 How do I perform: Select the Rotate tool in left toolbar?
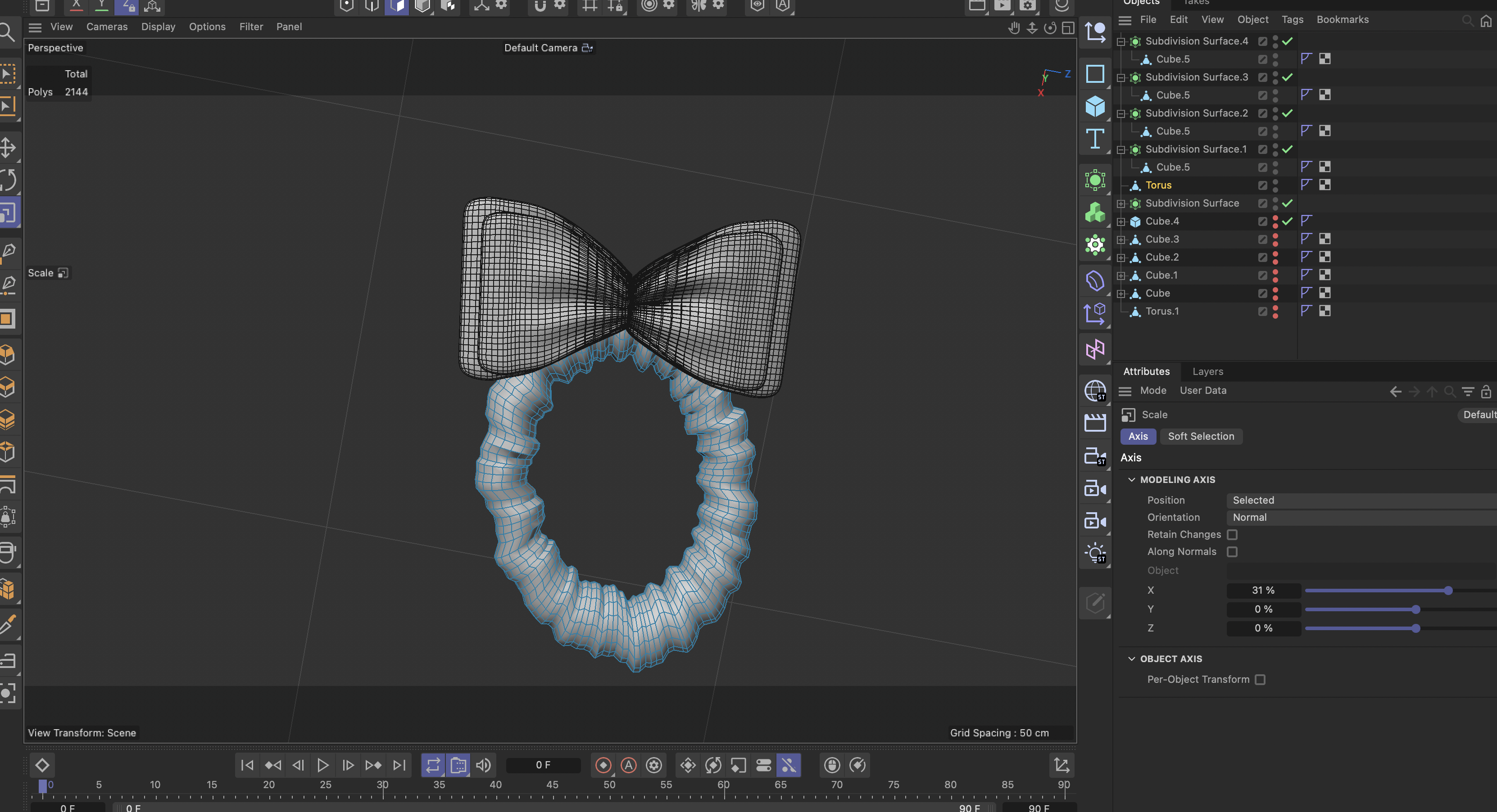coord(8,180)
